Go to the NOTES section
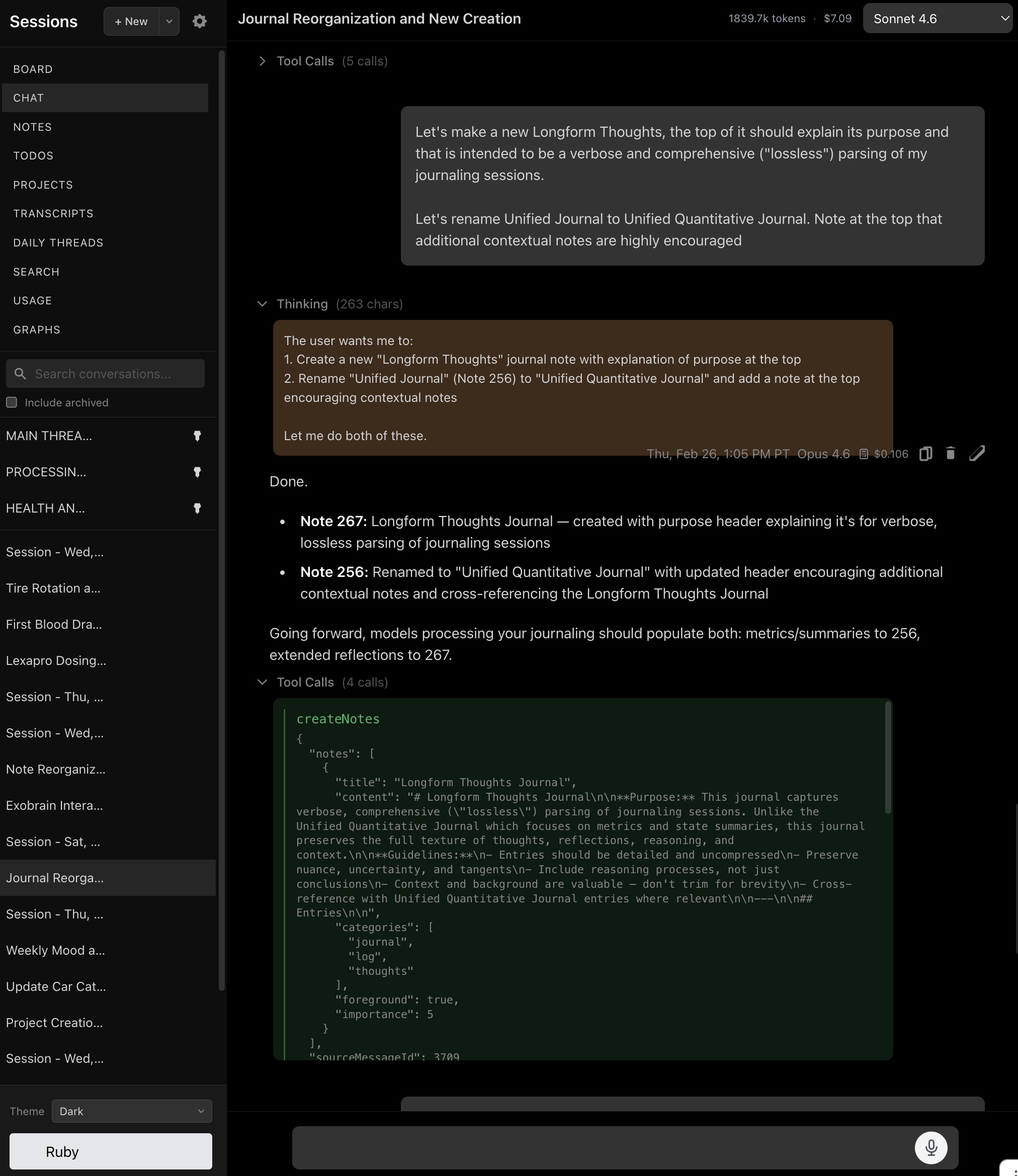Screen dimensions: 1018x1176 [x=32, y=127]
